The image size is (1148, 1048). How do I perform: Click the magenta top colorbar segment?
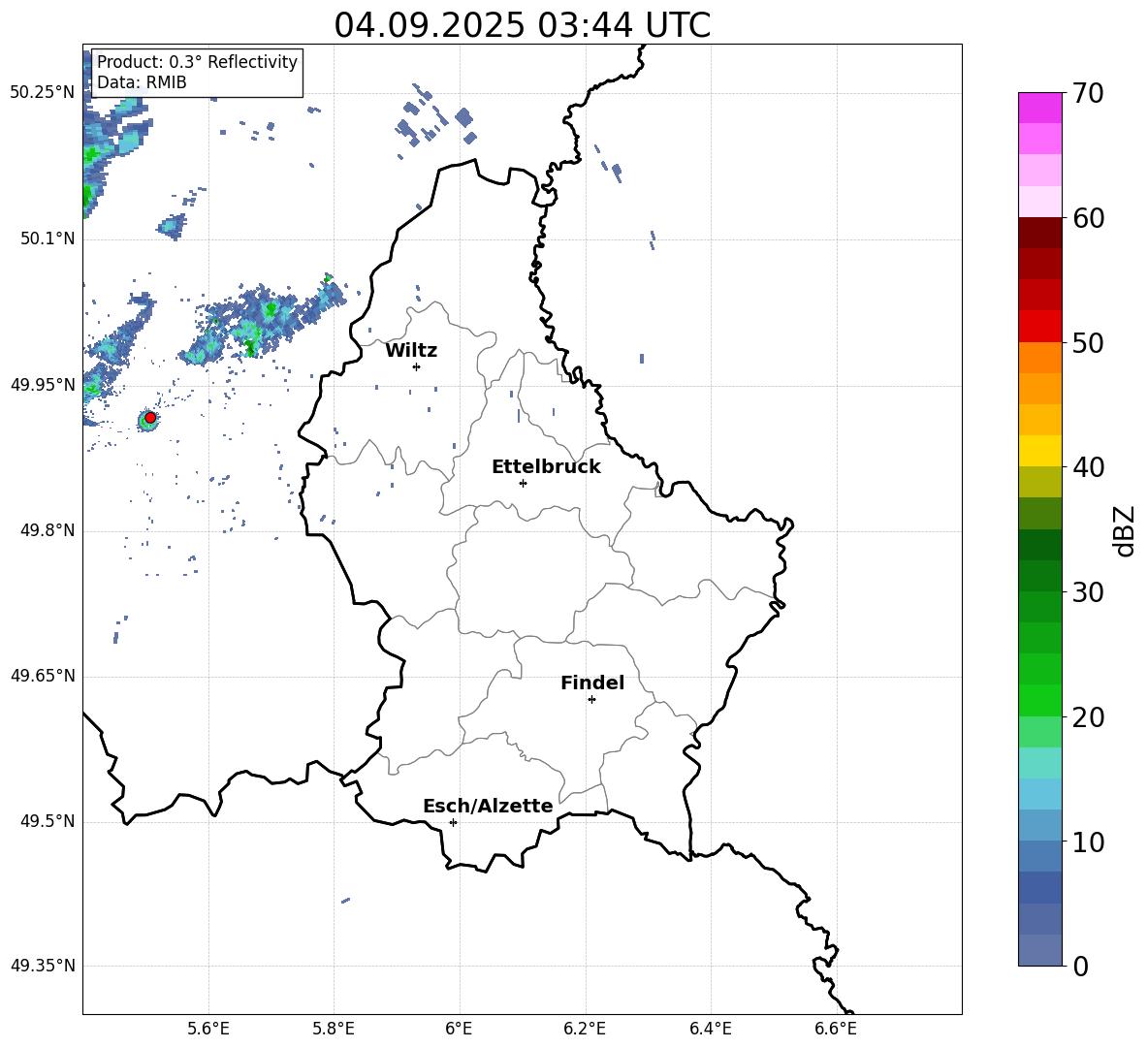pos(1039,108)
